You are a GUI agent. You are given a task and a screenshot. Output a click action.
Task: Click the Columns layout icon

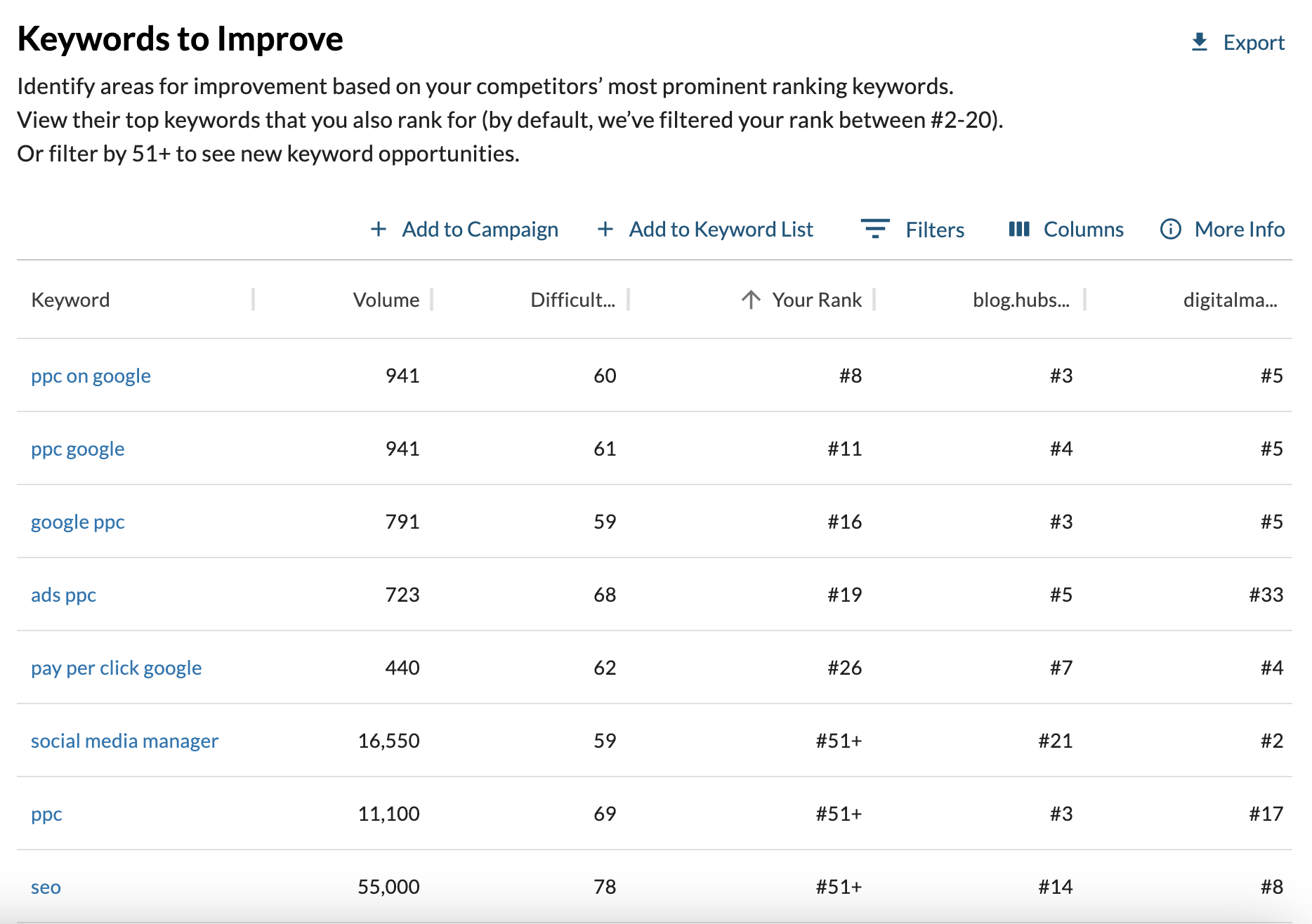click(x=1019, y=229)
